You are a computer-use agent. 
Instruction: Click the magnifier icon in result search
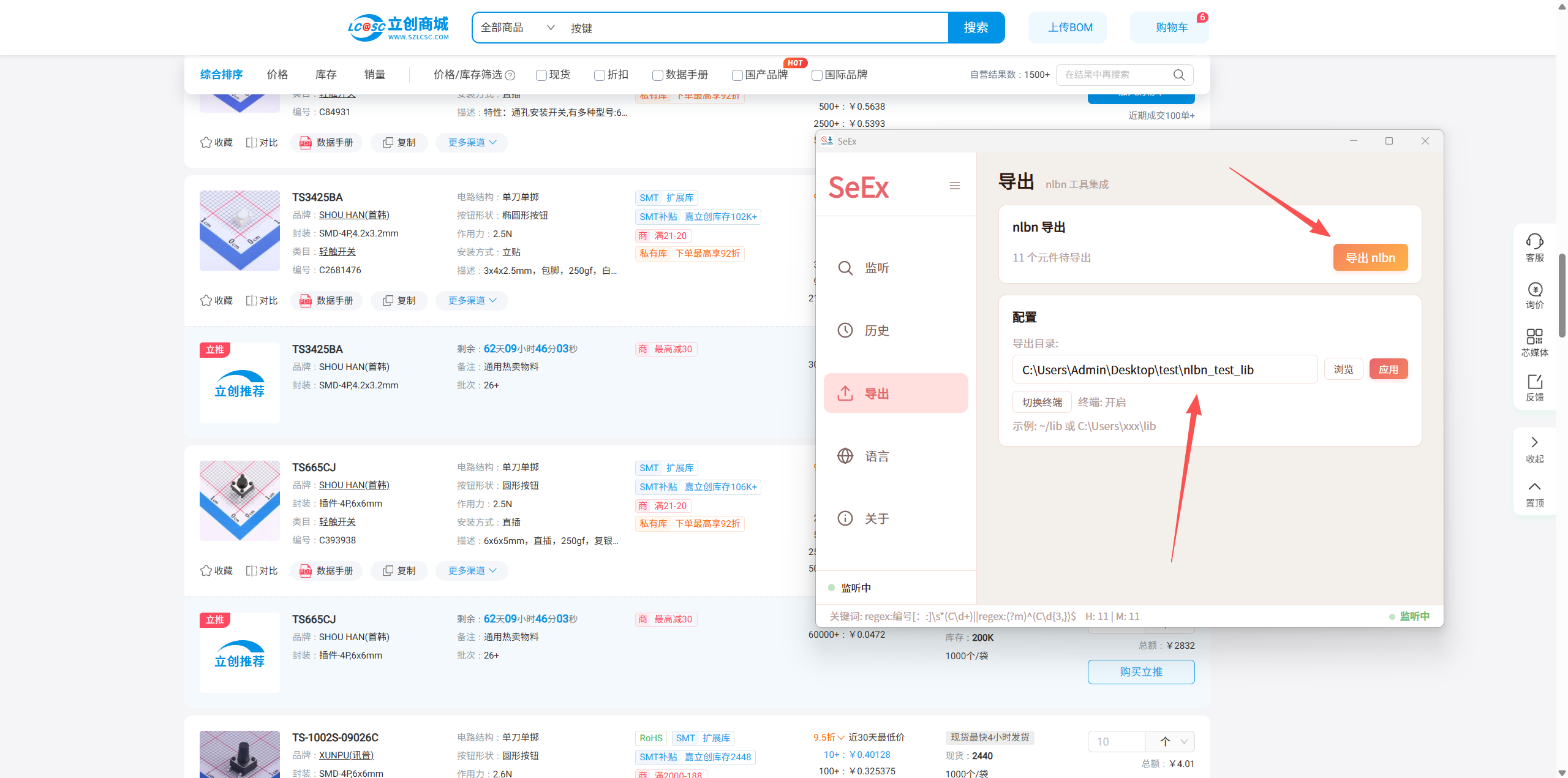pyautogui.click(x=1179, y=75)
